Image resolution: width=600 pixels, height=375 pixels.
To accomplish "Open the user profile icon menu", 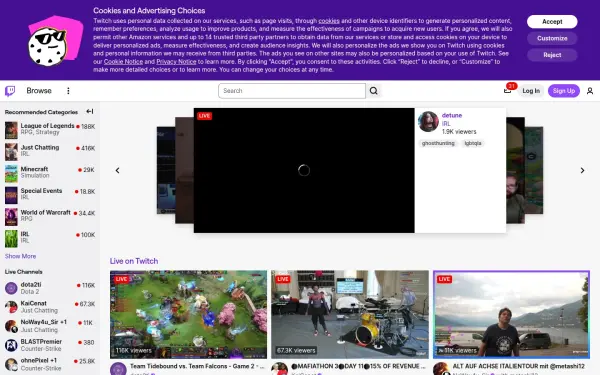I will point(590,91).
